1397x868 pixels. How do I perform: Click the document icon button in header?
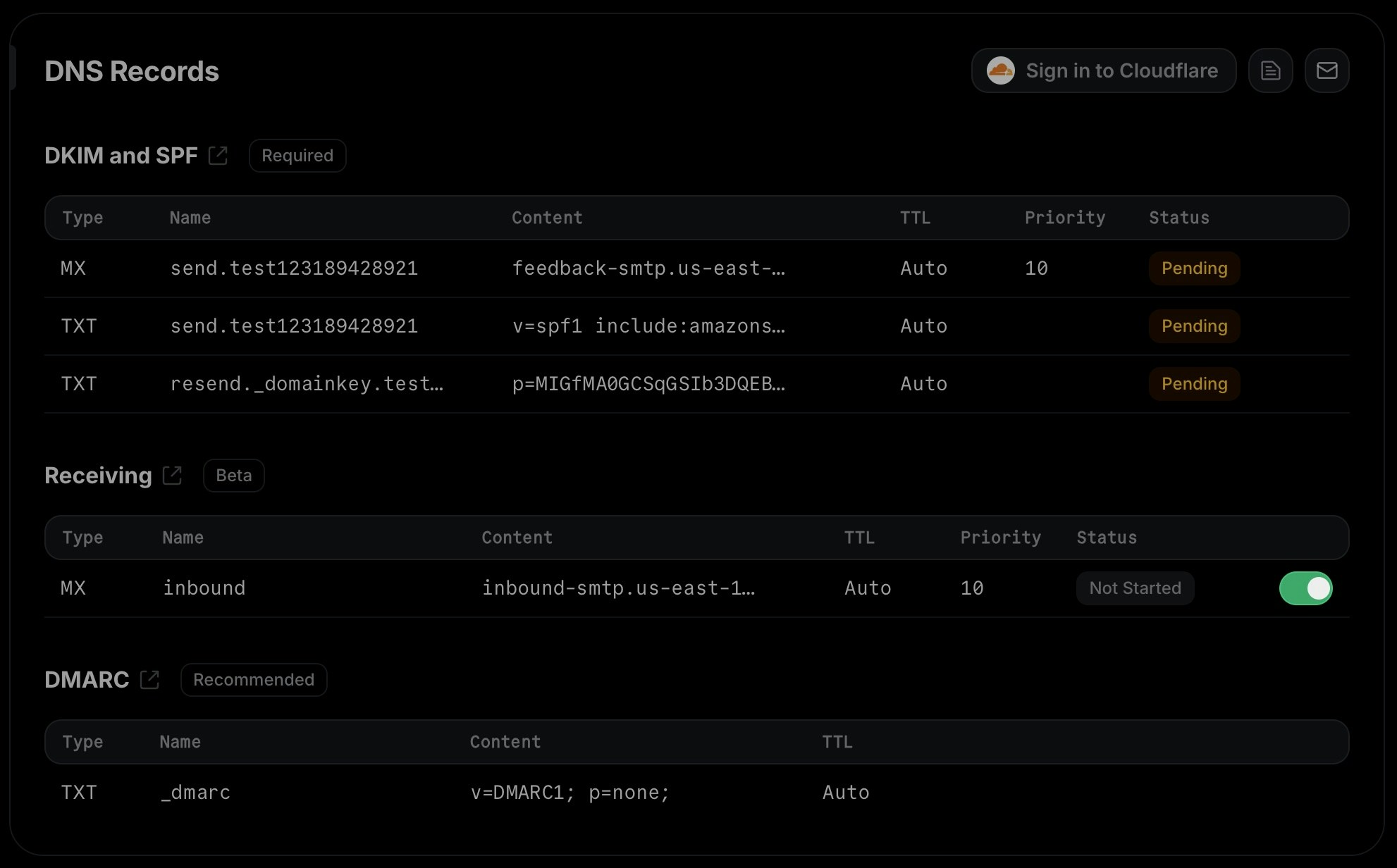(1270, 70)
